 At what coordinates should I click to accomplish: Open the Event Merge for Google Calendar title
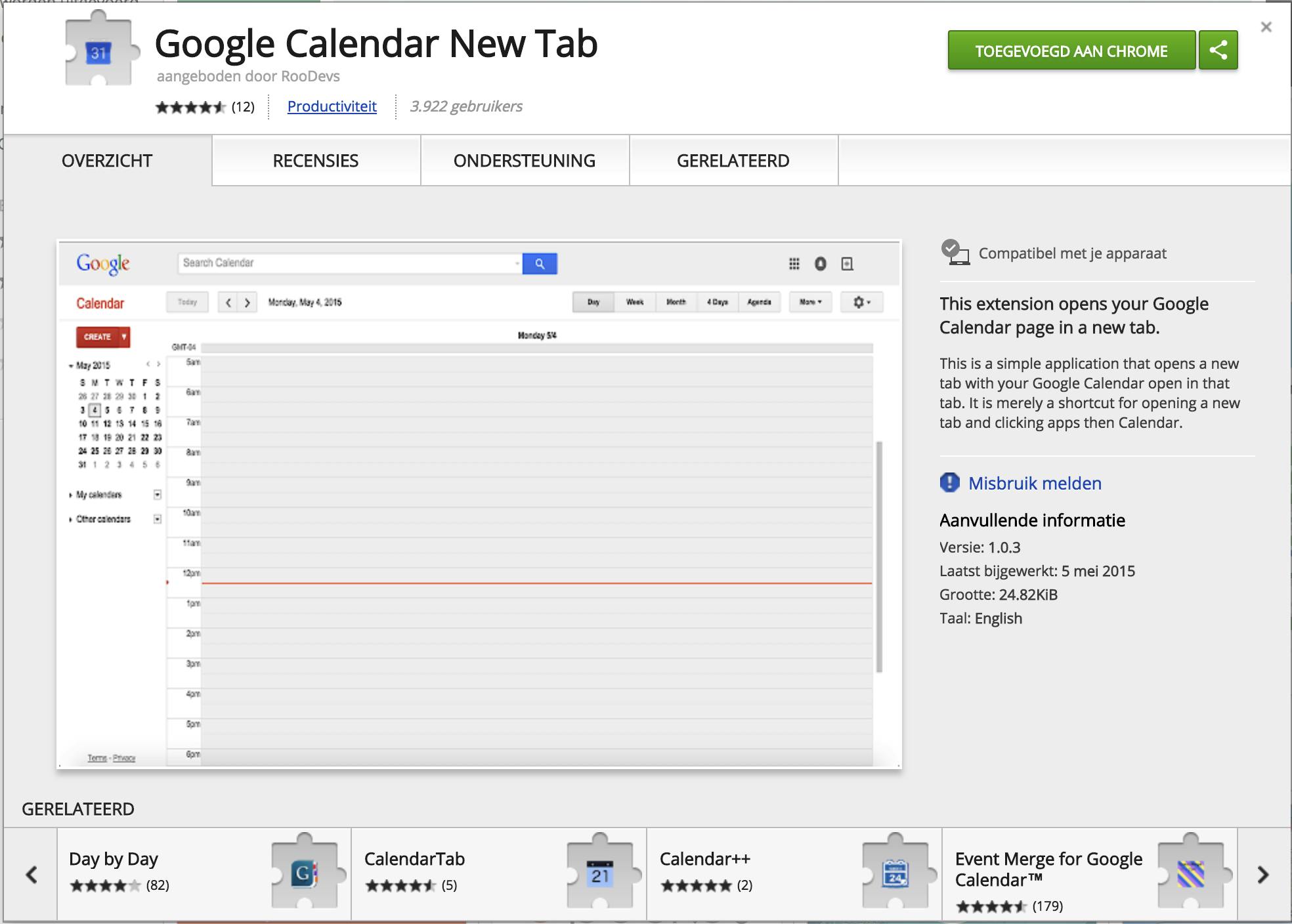[1048, 868]
